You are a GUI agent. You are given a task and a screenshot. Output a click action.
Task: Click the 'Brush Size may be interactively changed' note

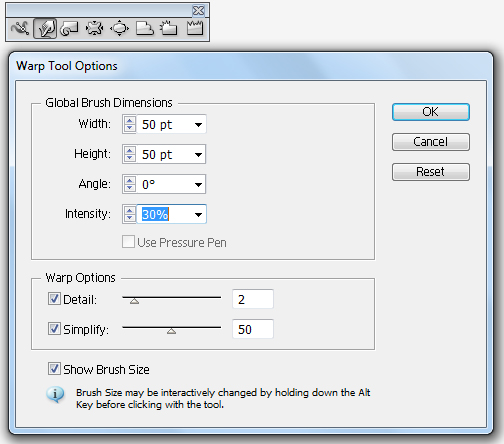pos(223,398)
